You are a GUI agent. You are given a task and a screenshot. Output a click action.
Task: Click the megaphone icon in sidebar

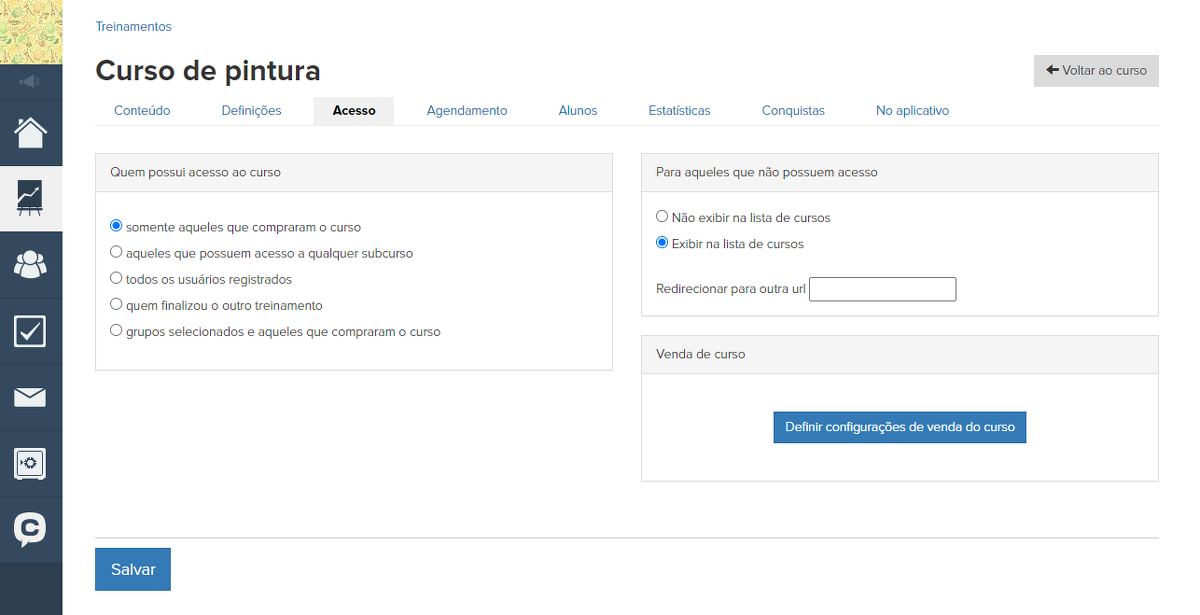(30, 81)
